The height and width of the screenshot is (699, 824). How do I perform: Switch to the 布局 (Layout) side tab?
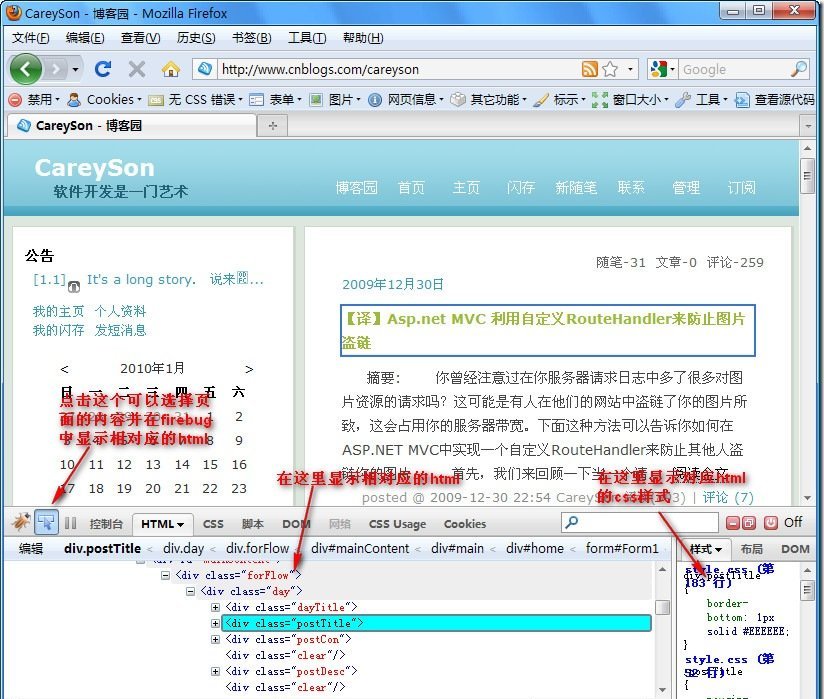coord(751,549)
